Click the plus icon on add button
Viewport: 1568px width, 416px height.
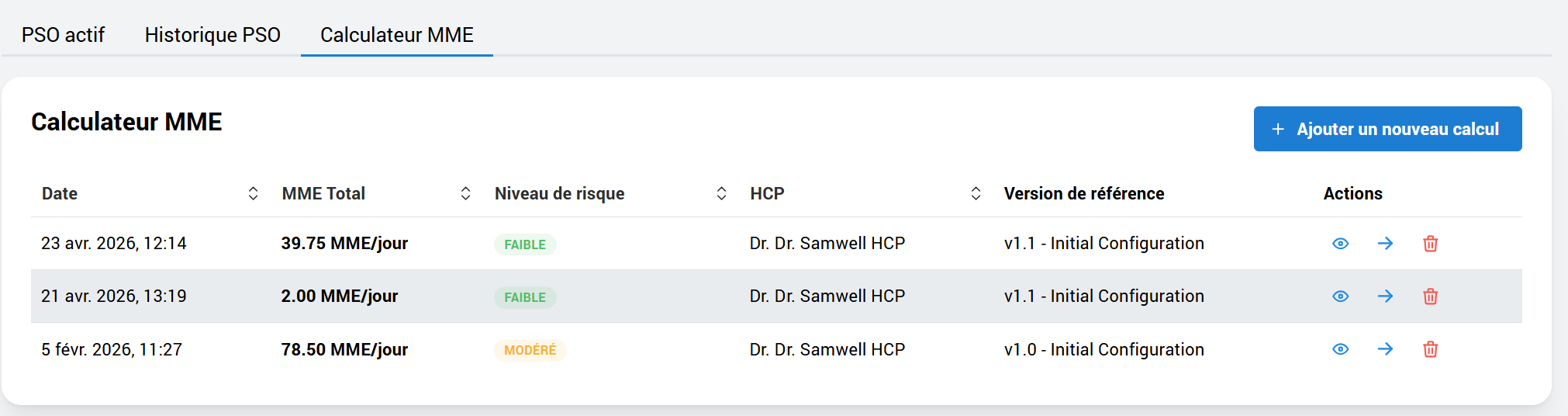[1278, 129]
